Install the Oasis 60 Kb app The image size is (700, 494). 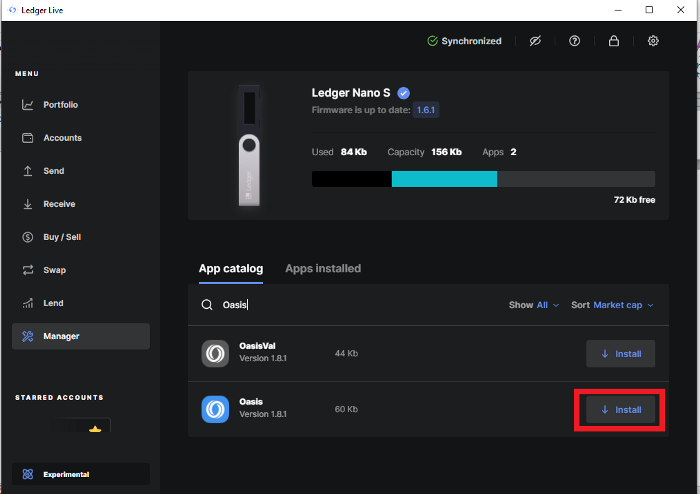click(x=621, y=410)
